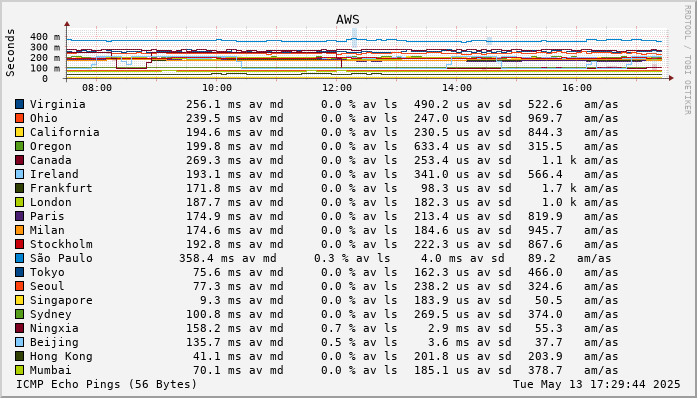The width and height of the screenshot is (697, 398).
Task: Click the Stockholm red legend swatch
Action: (x=20, y=244)
